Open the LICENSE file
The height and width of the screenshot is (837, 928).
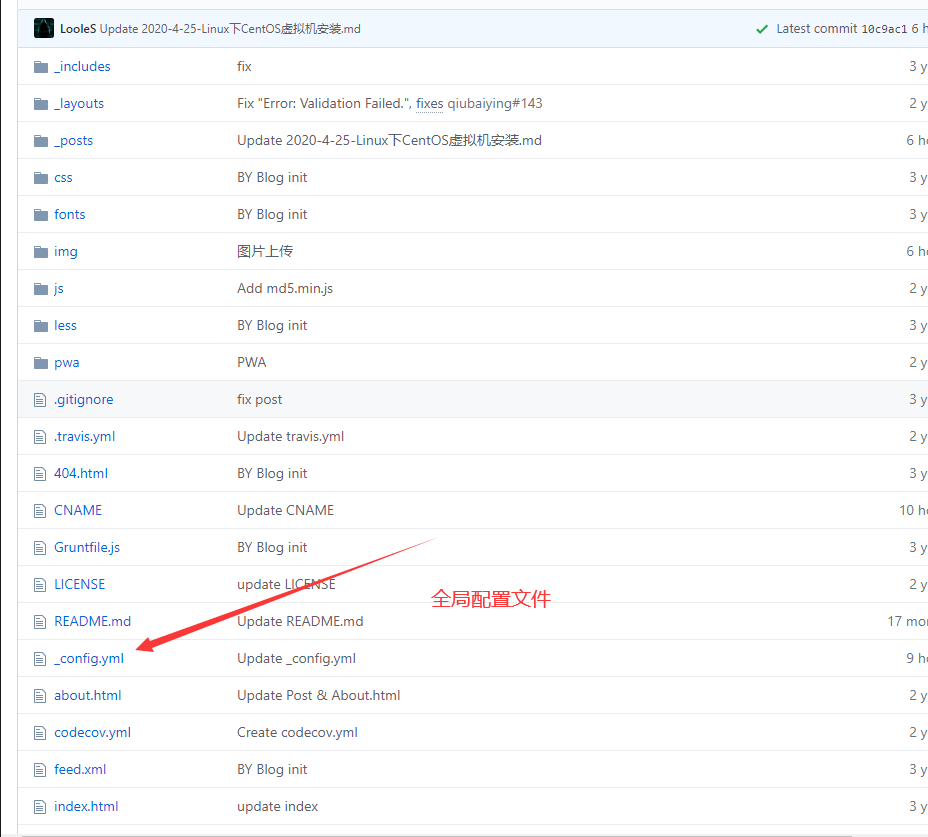point(79,584)
